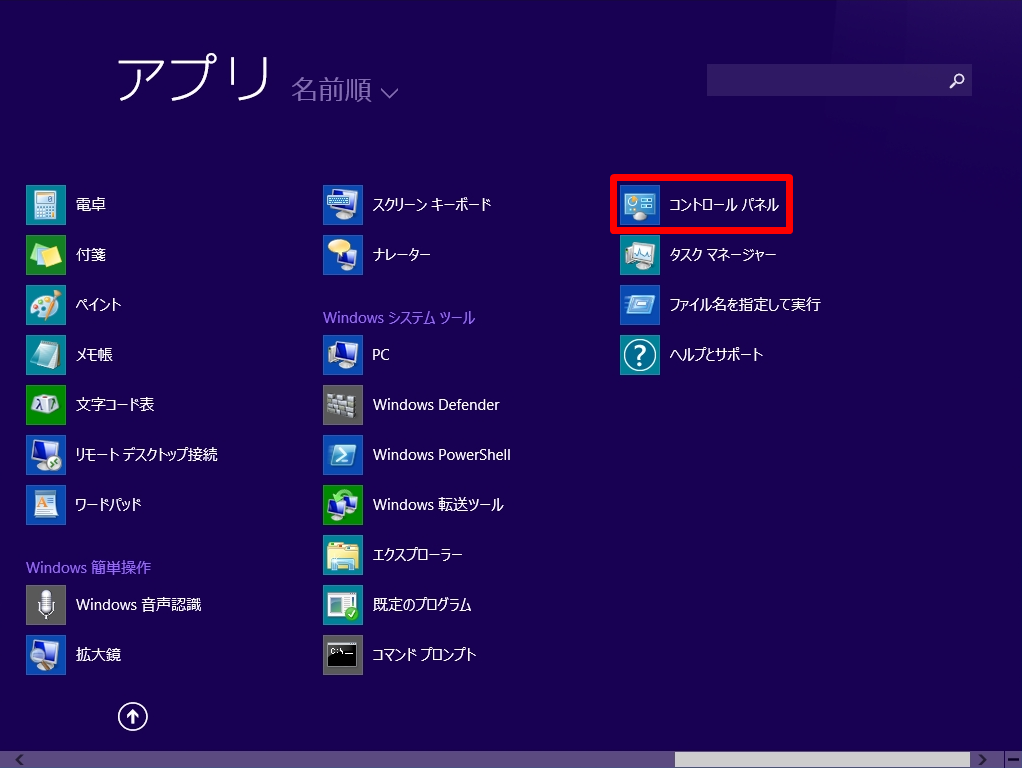The height and width of the screenshot is (768, 1022).
Task: Click the スクリーン キーボード text label
Action: pyautogui.click(x=431, y=205)
